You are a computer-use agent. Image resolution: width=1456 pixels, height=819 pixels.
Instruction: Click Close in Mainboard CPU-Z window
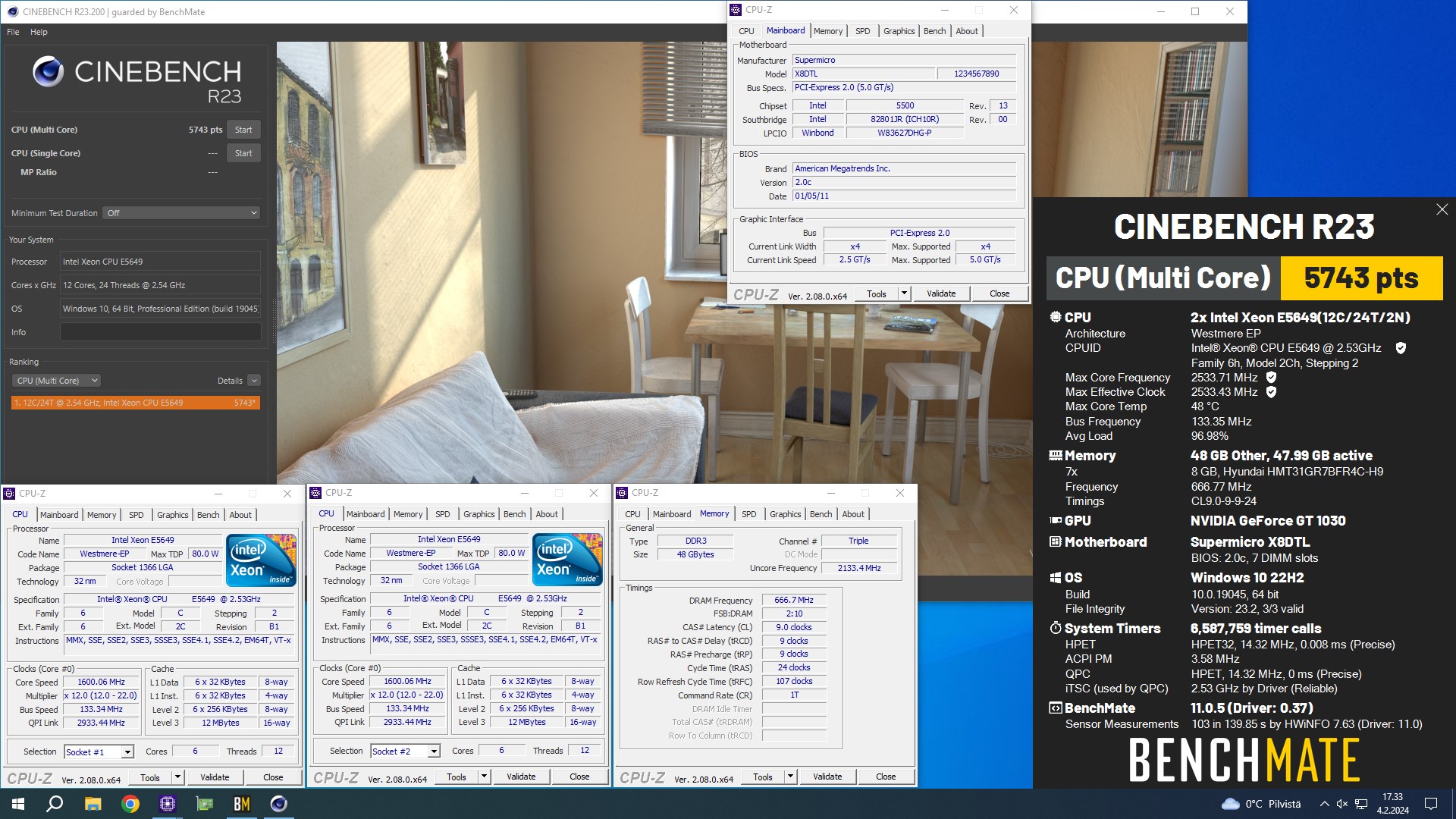(x=999, y=293)
